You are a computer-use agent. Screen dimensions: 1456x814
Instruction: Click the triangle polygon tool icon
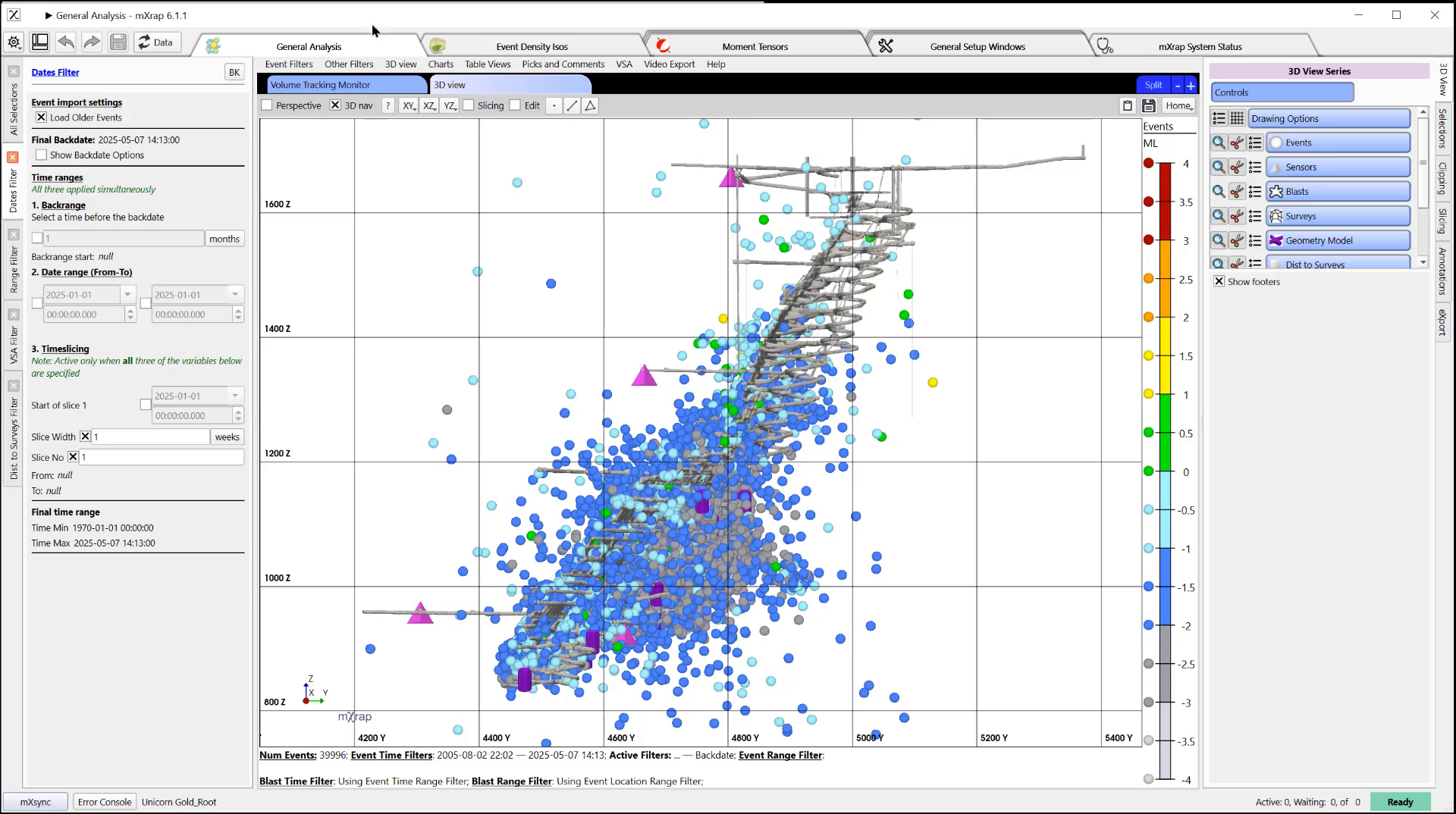point(591,105)
